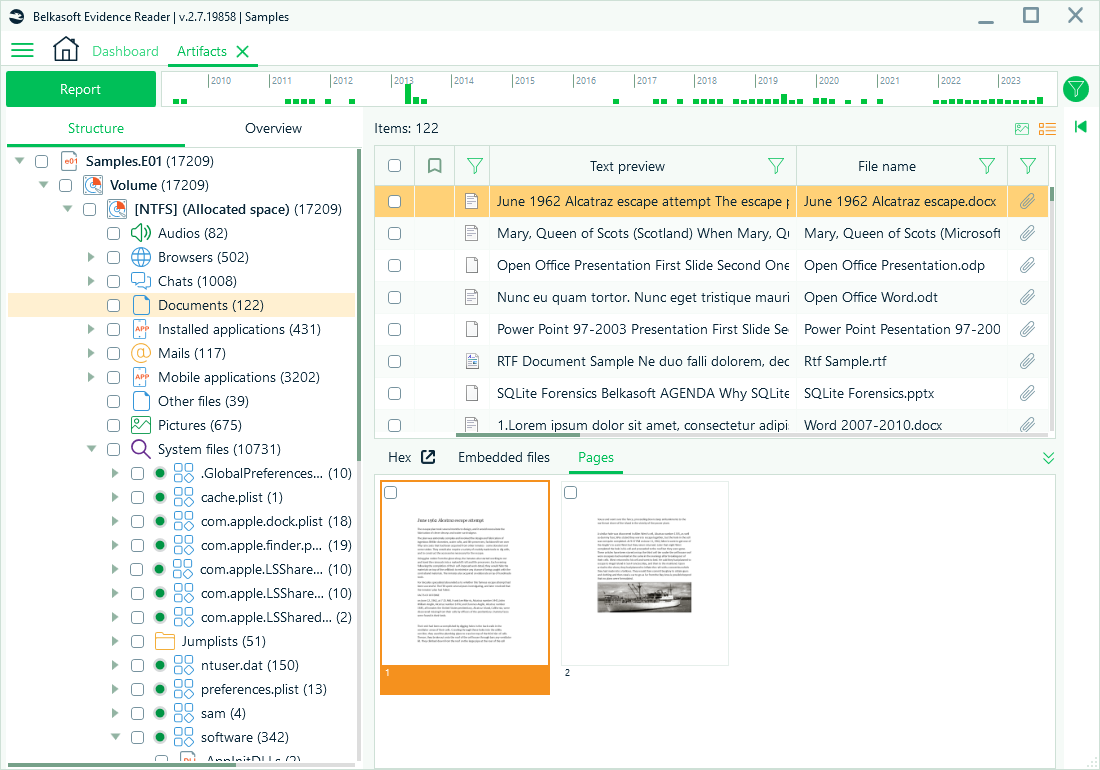Click Installed applications APP icon
The width and height of the screenshot is (1100, 770).
point(141,329)
